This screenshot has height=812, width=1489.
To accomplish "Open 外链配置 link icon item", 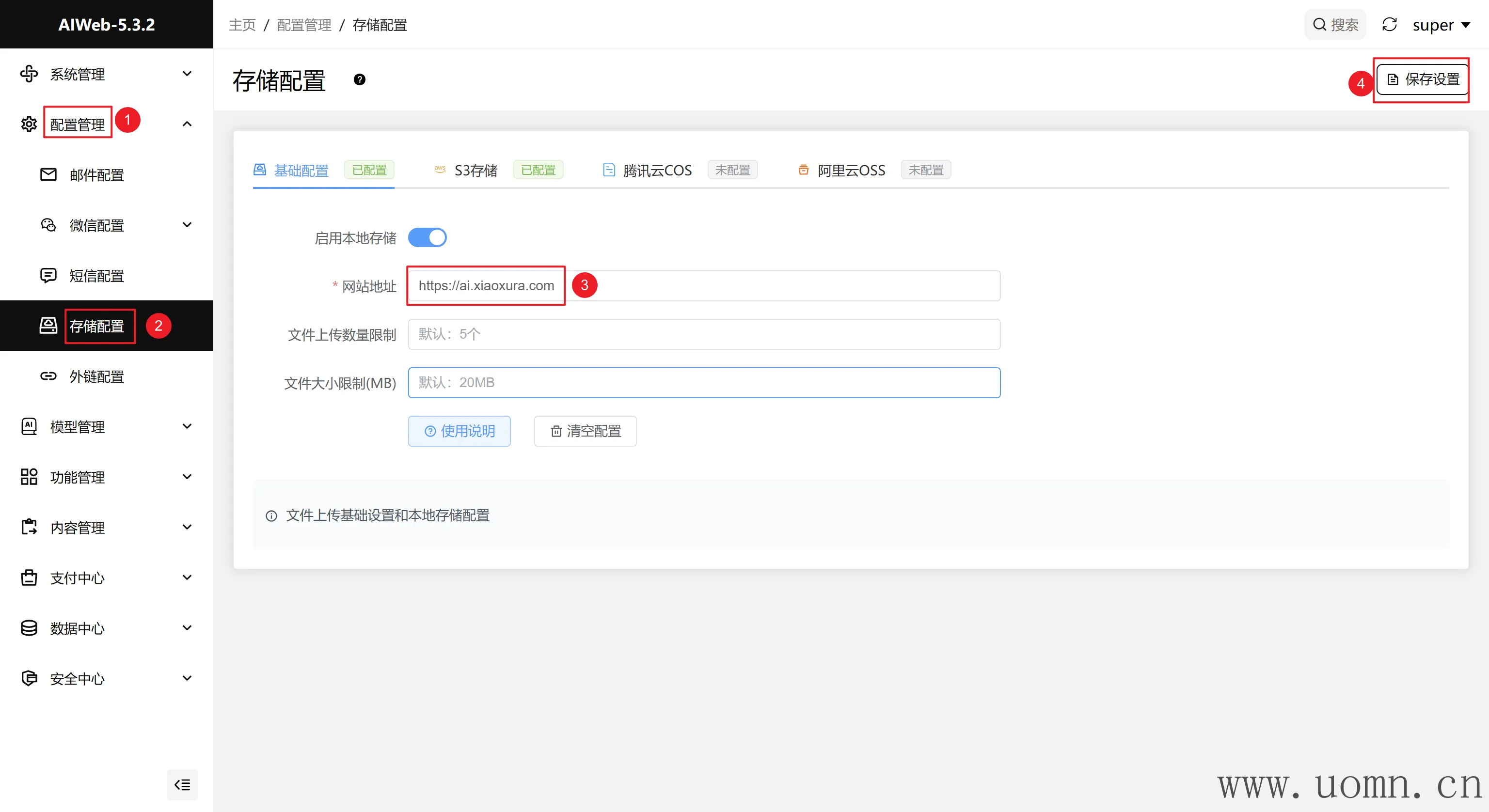I will [48, 376].
